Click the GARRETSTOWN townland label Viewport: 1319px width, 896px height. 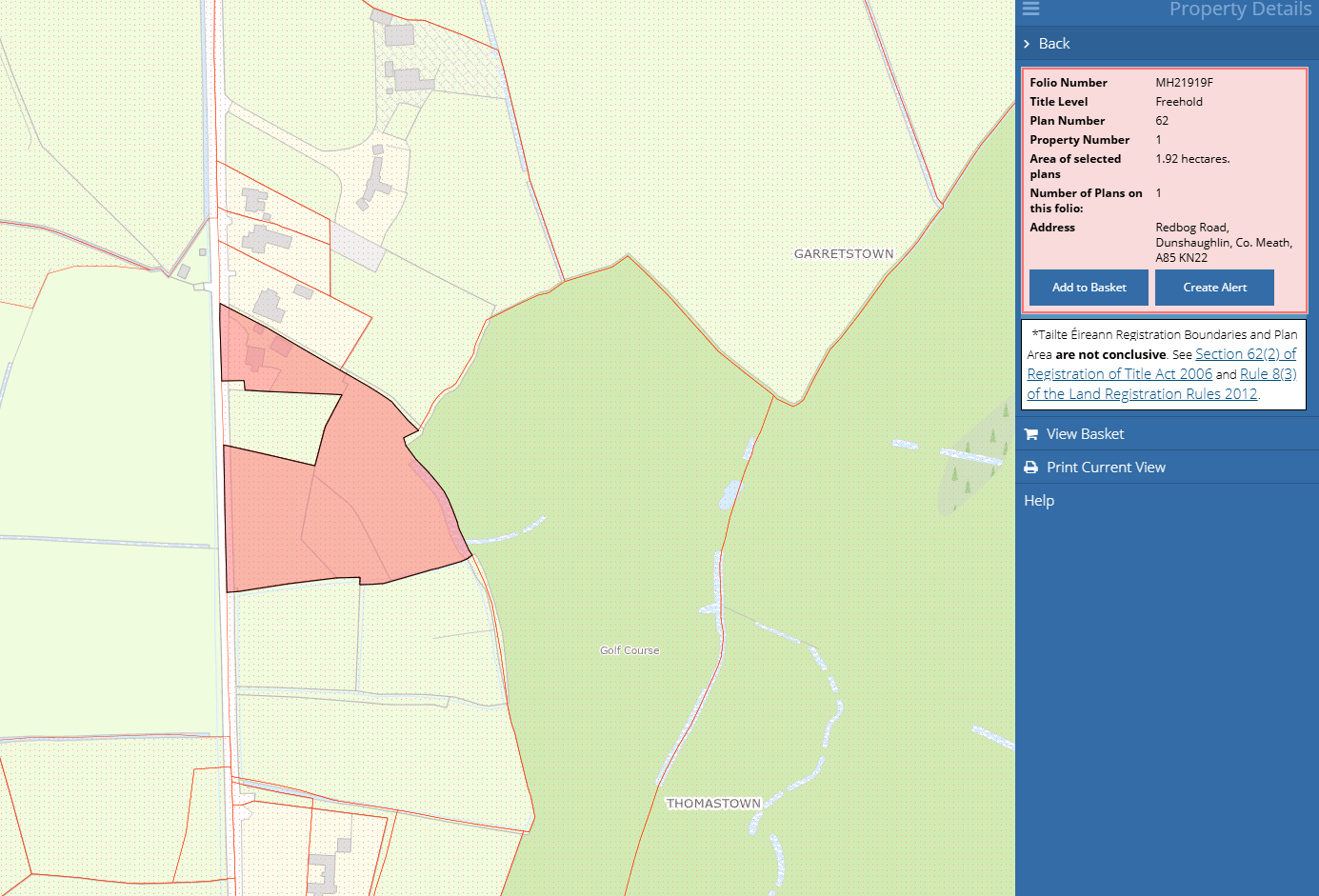[x=844, y=254]
